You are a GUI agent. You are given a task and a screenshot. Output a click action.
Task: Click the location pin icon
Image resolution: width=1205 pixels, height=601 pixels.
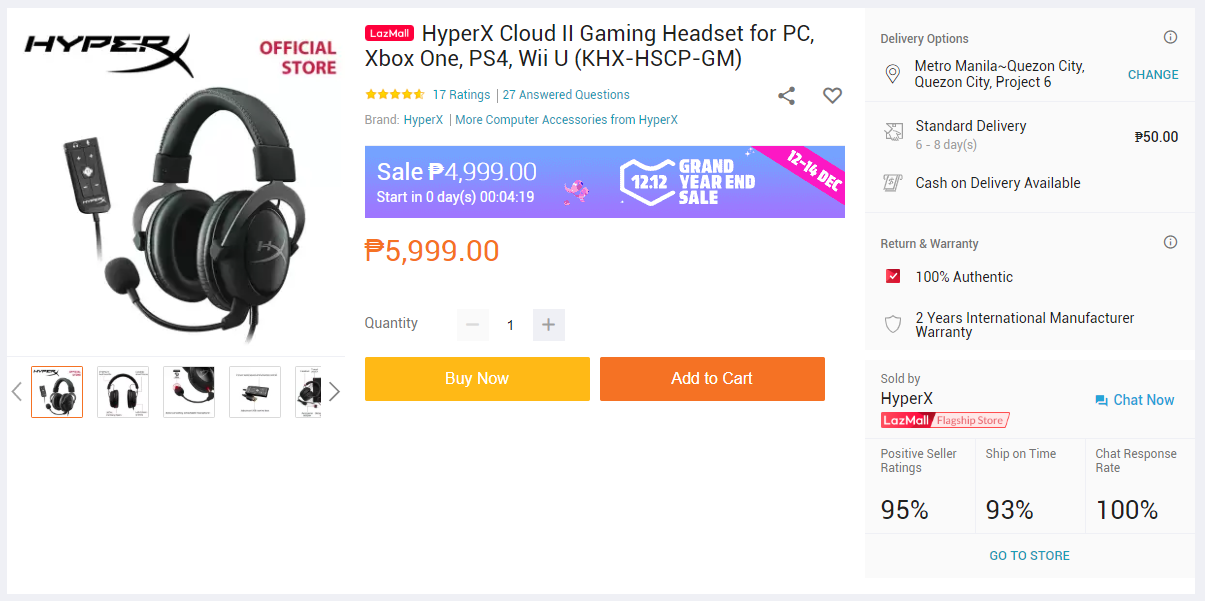(893, 74)
